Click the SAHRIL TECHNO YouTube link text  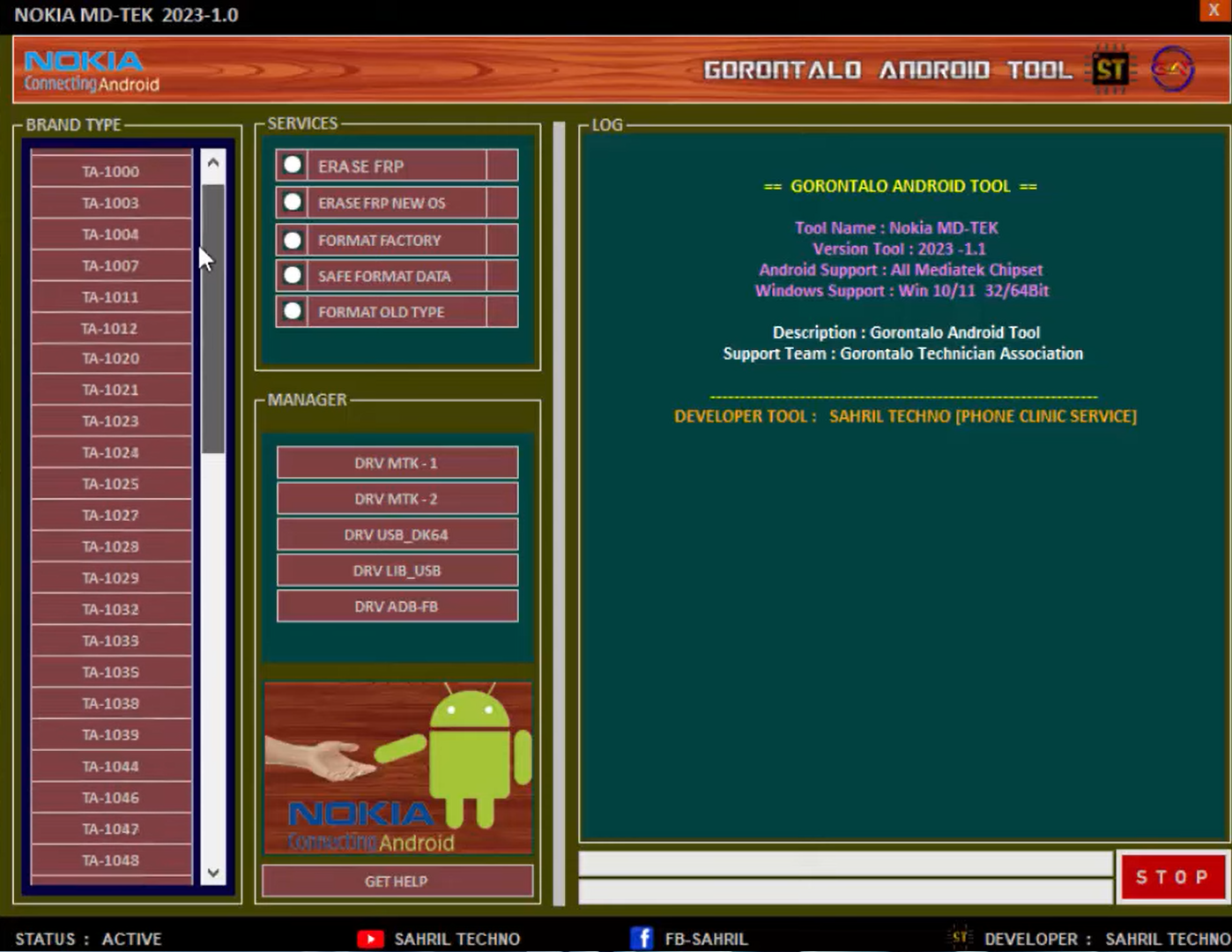[x=457, y=939]
